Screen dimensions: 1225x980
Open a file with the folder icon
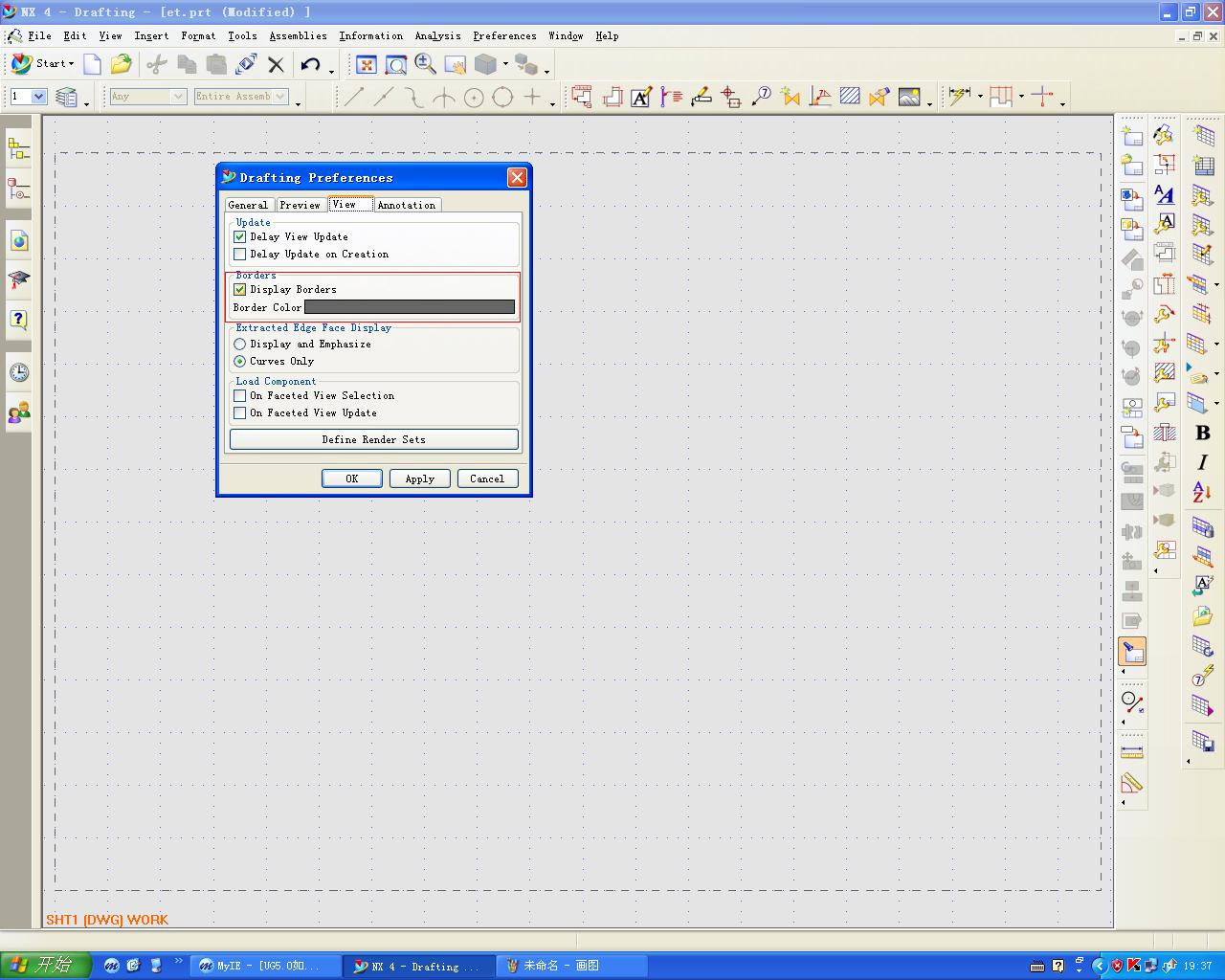122,64
